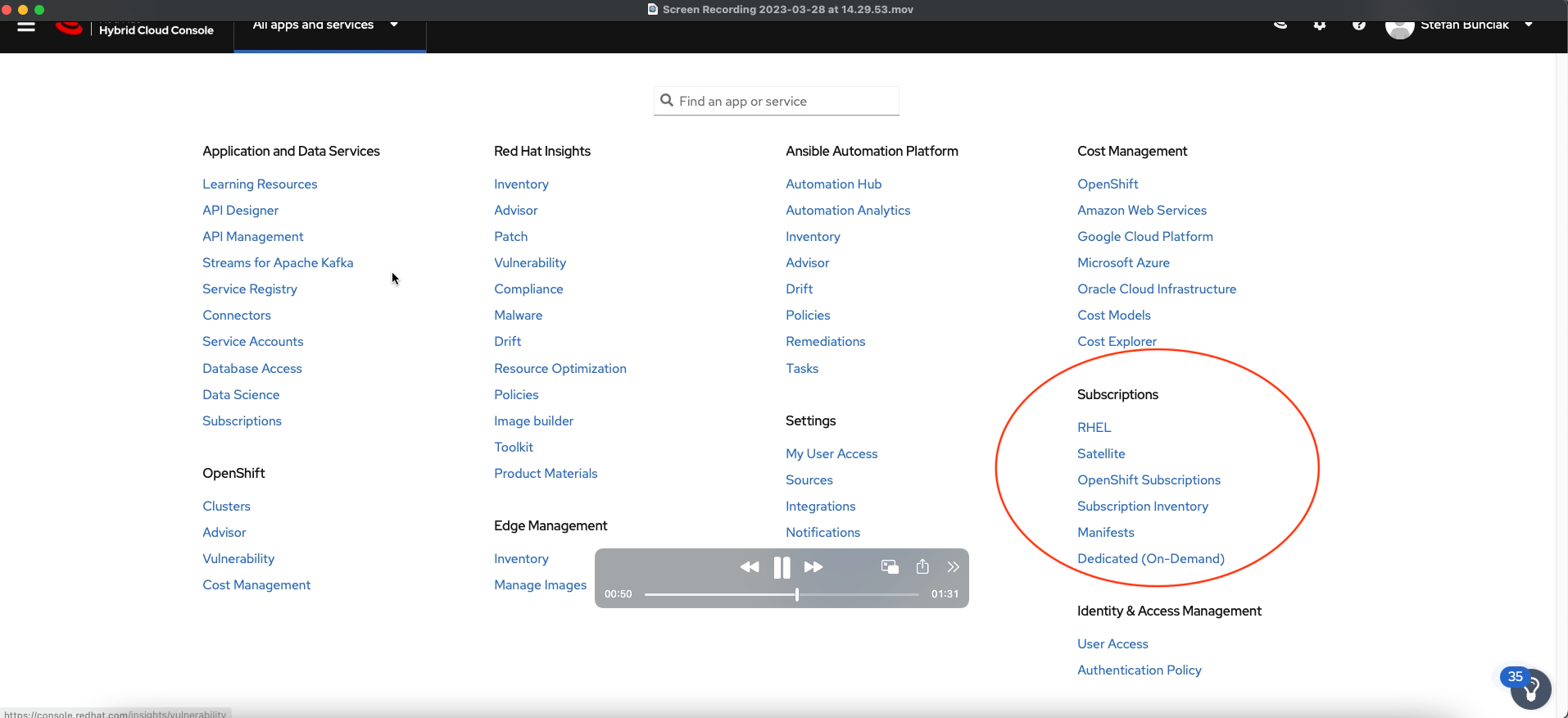1568x718 pixels.
Task: Click the magnifier icon in search box
Action: [667, 101]
